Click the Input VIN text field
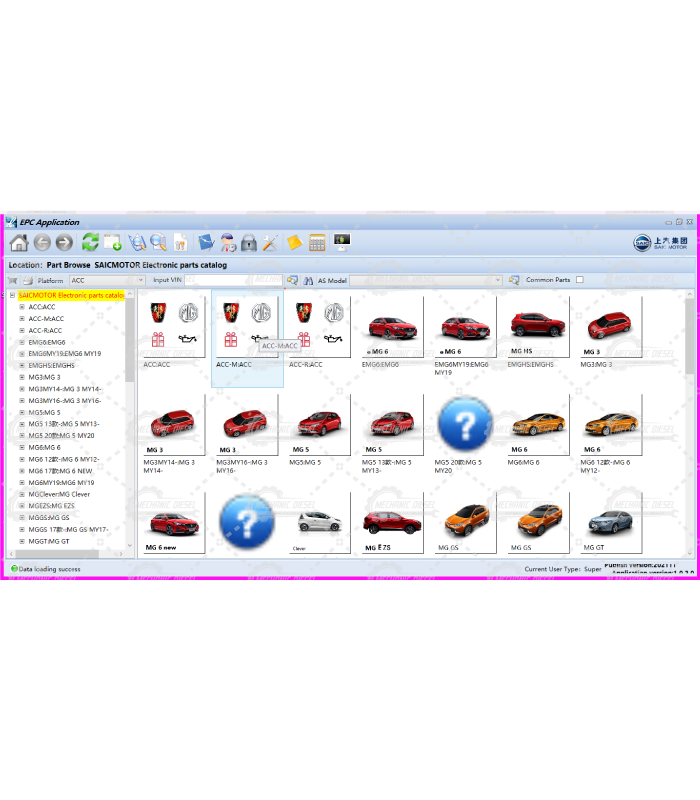The height and width of the screenshot is (800, 700). point(233,281)
